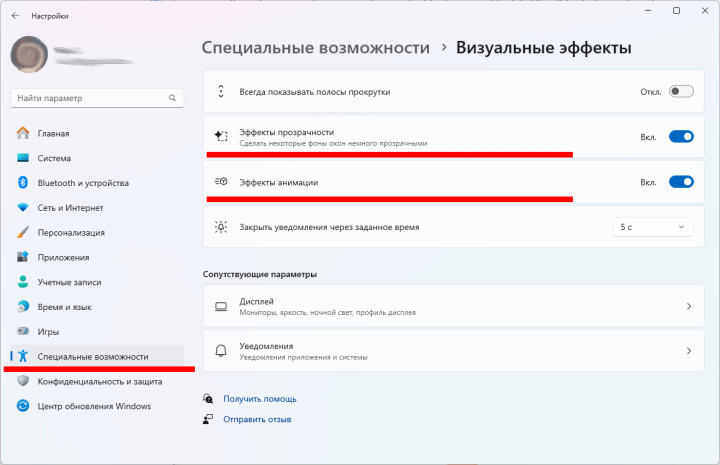Open the notification timeout dropdown 5 с
The height and width of the screenshot is (465, 720).
pyautogui.click(x=653, y=227)
